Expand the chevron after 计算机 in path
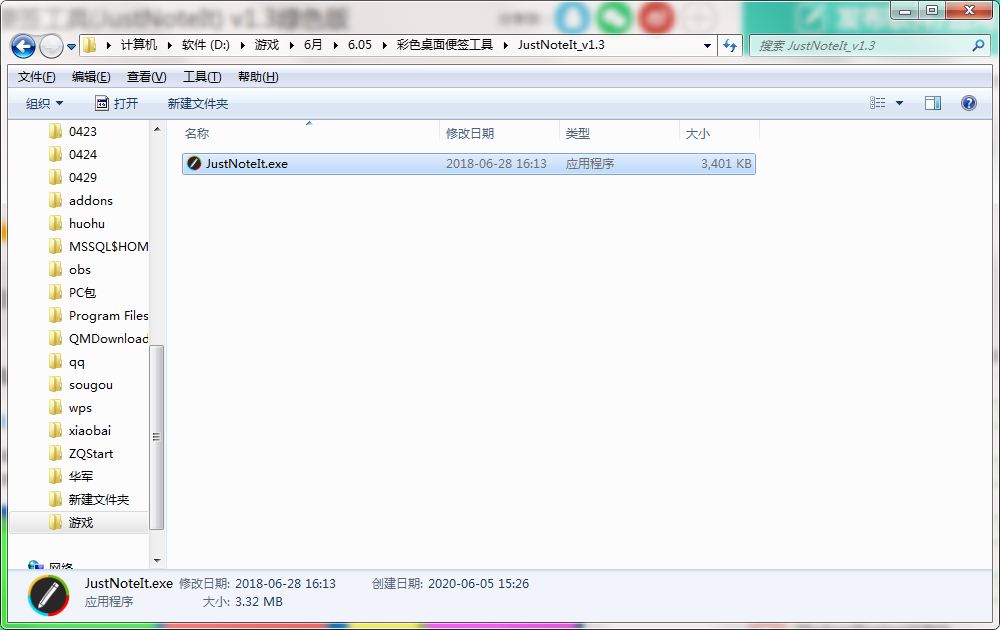 170,45
